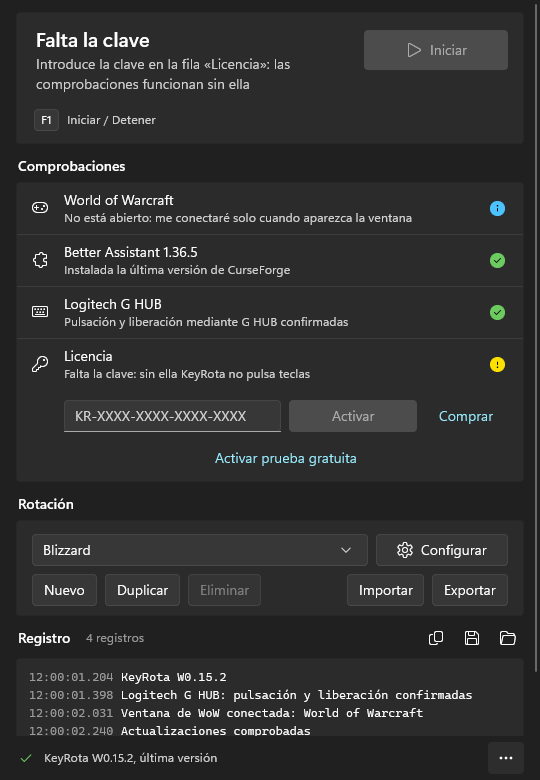This screenshot has height=780, width=540.
Task: Click the Duplicar rotation button
Action: [x=143, y=590]
